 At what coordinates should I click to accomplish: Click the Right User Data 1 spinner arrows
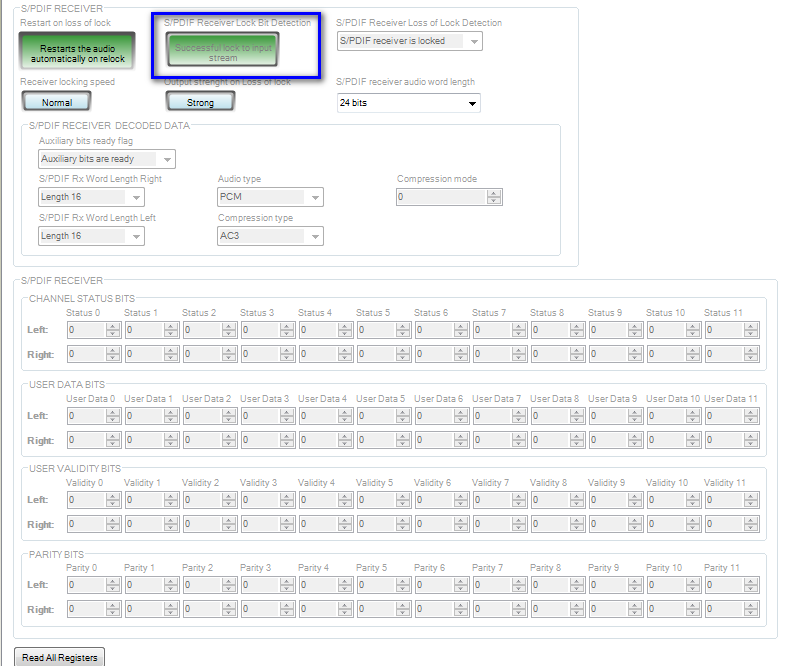point(171,440)
